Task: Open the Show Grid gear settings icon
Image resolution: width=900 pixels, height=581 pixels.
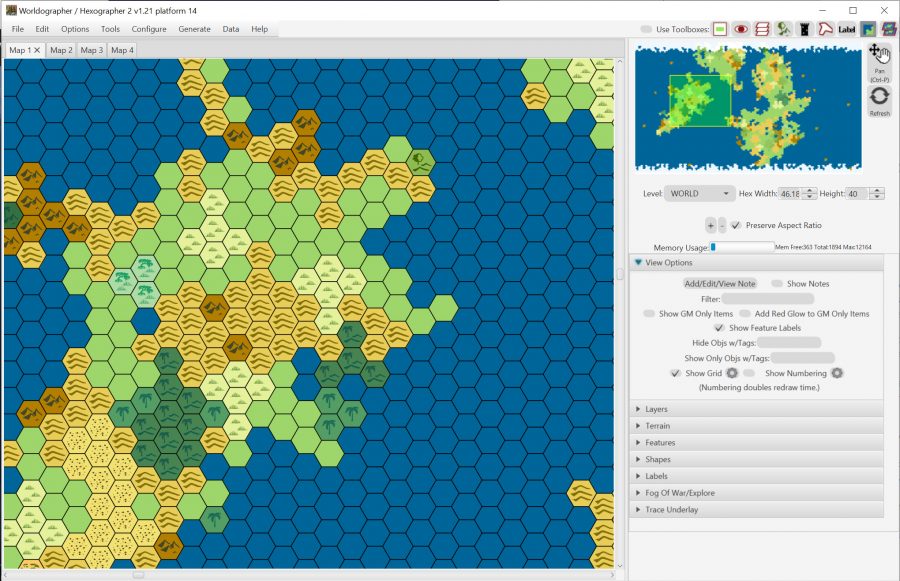Action: pos(732,373)
